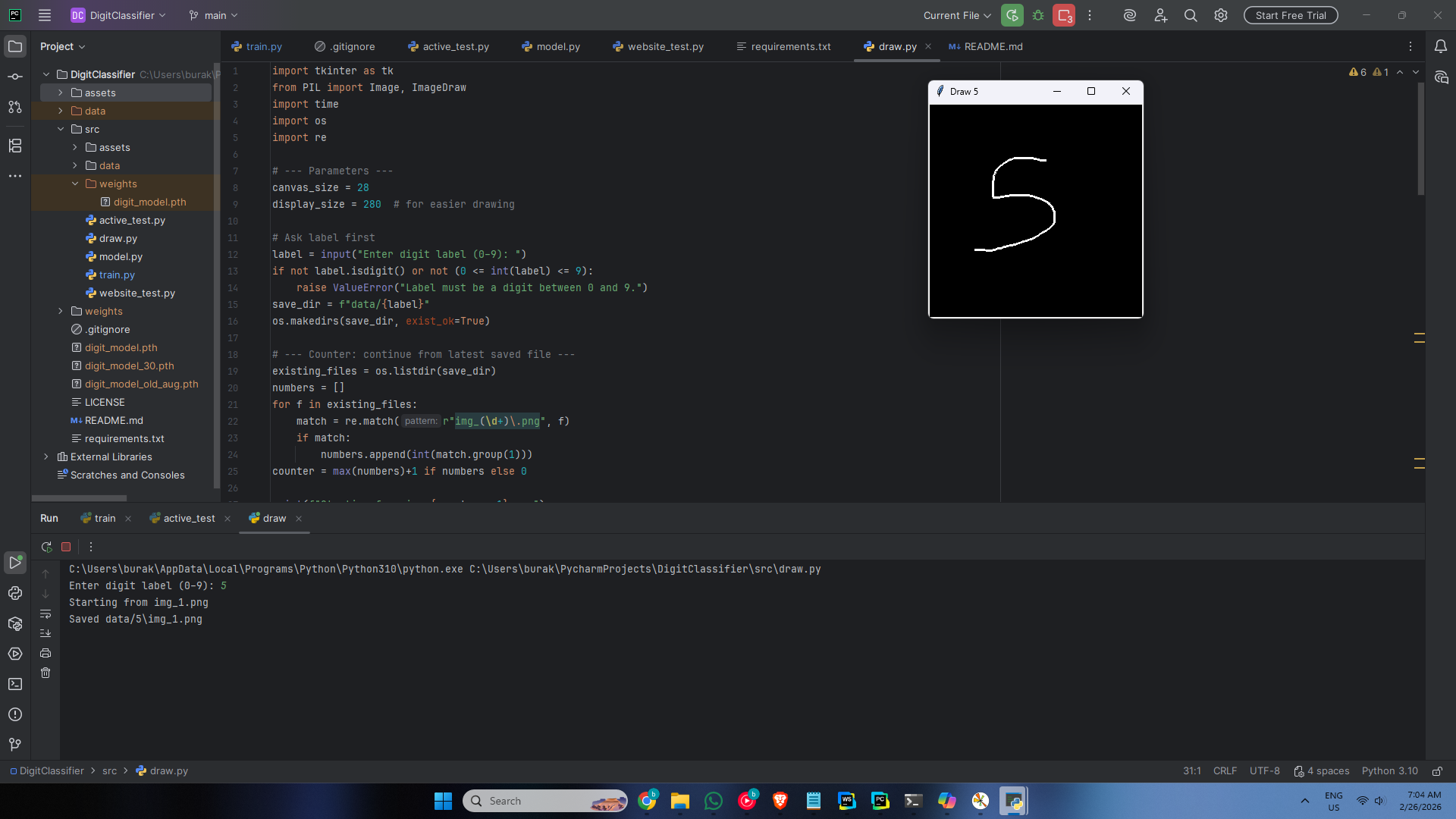Open the README.md editor tab

click(x=985, y=46)
